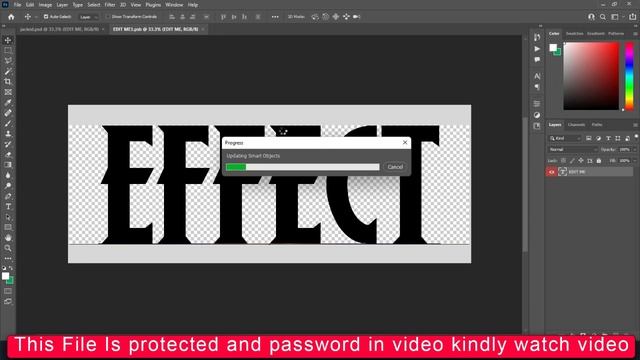The image size is (640, 360).
Task: Select the Horizontal Type tool
Action: point(8,207)
